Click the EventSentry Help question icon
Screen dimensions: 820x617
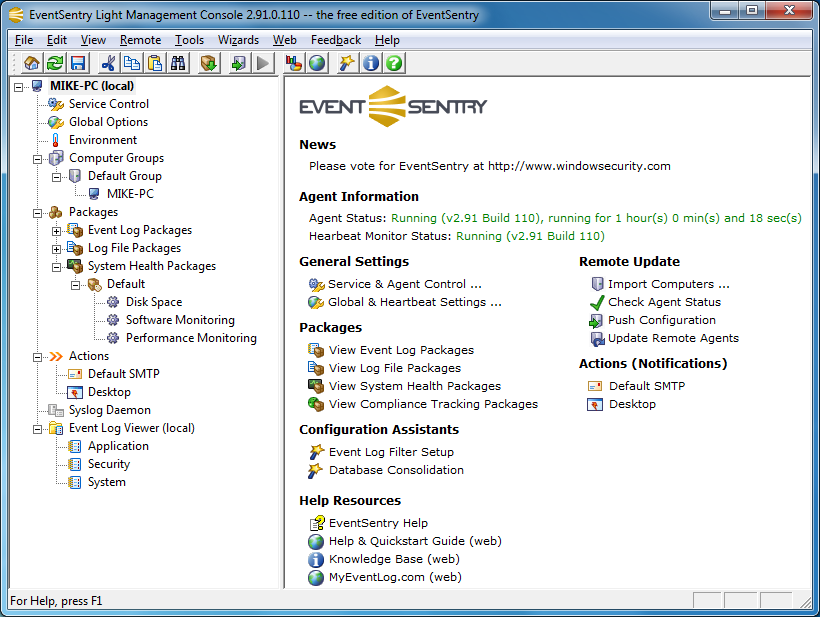[x=317, y=523]
